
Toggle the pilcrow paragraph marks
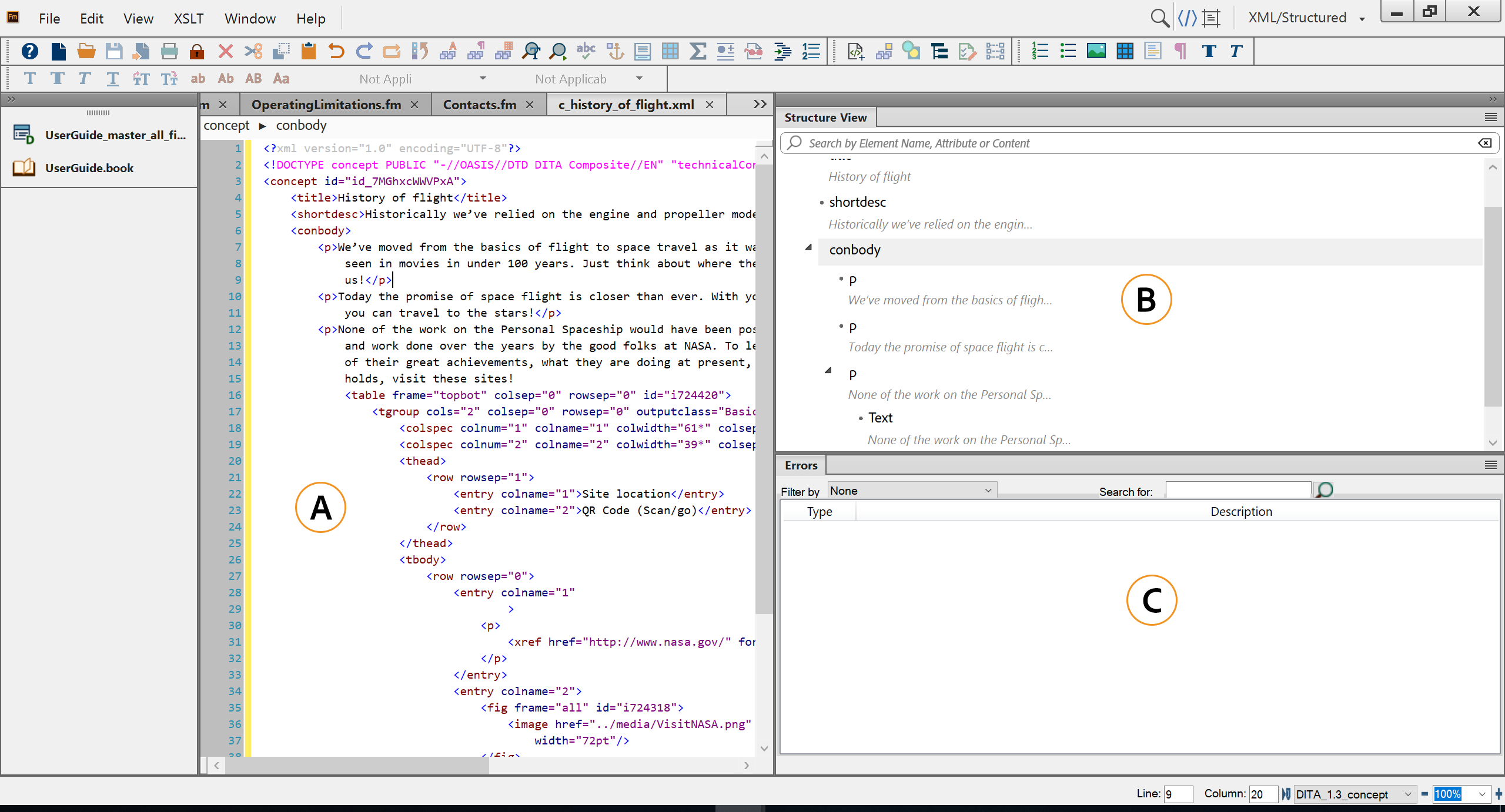pos(1179,51)
